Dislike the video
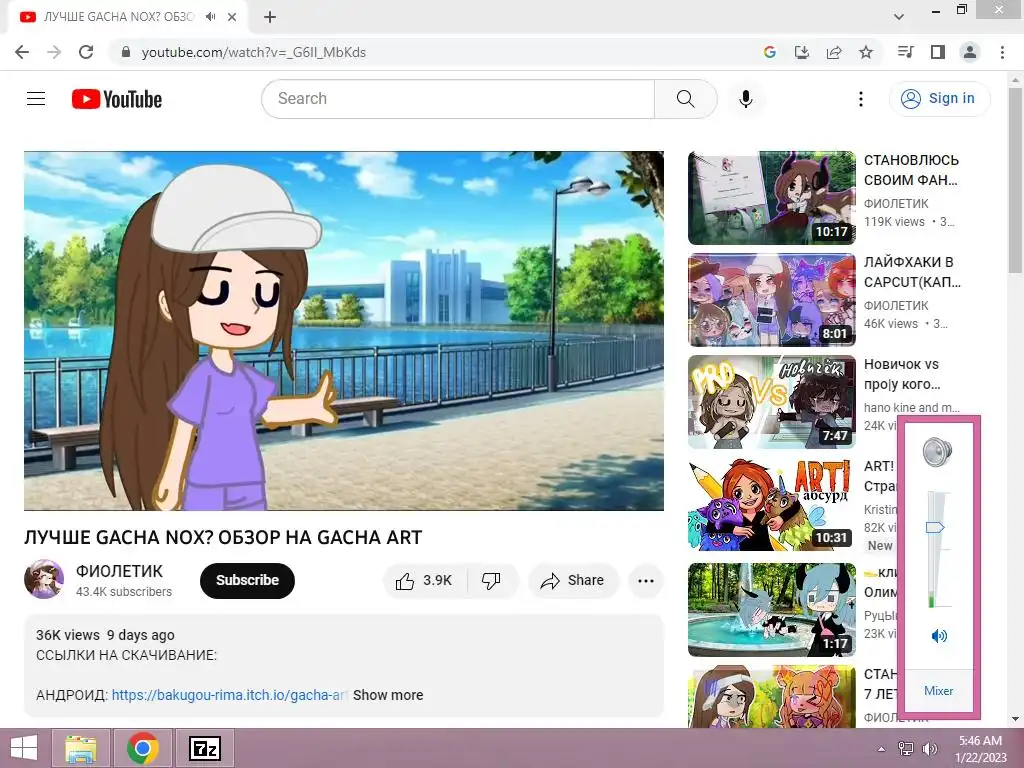The width and height of the screenshot is (1024, 768). pyautogui.click(x=491, y=581)
